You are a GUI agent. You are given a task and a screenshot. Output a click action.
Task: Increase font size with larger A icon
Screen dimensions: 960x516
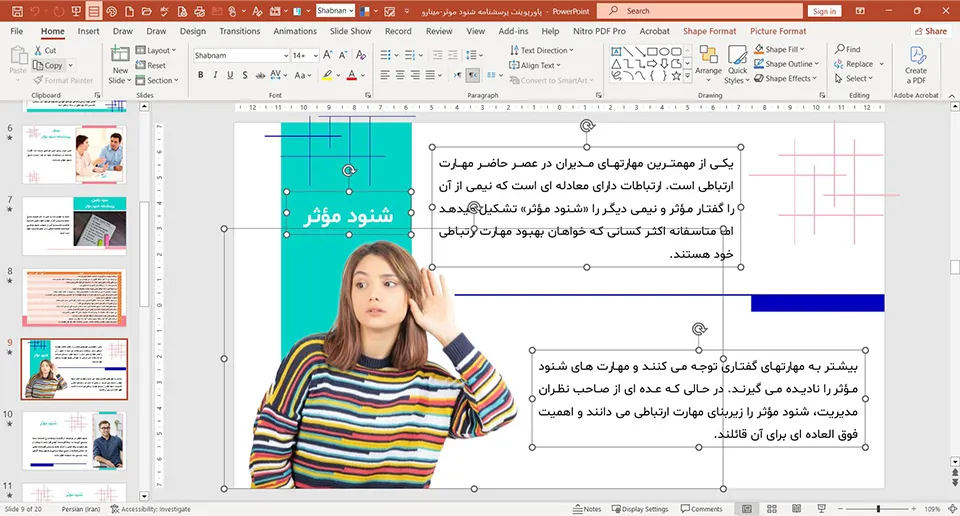pos(328,55)
